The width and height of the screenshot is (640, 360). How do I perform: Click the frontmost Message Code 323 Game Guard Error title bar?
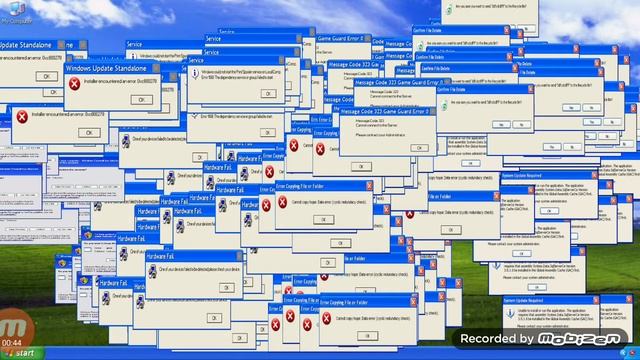tap(387, 111)
